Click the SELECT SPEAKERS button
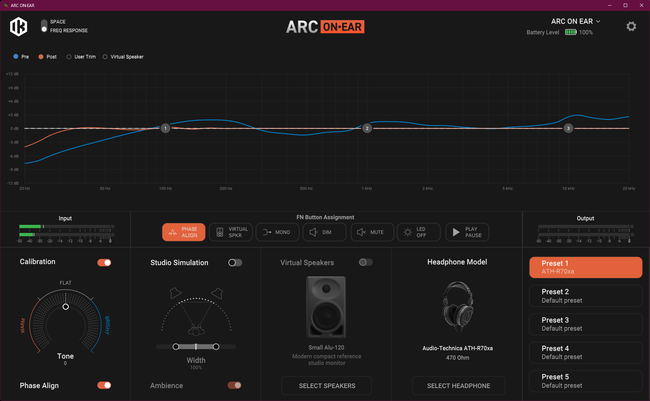650x401 pixels. pos(327,386)
